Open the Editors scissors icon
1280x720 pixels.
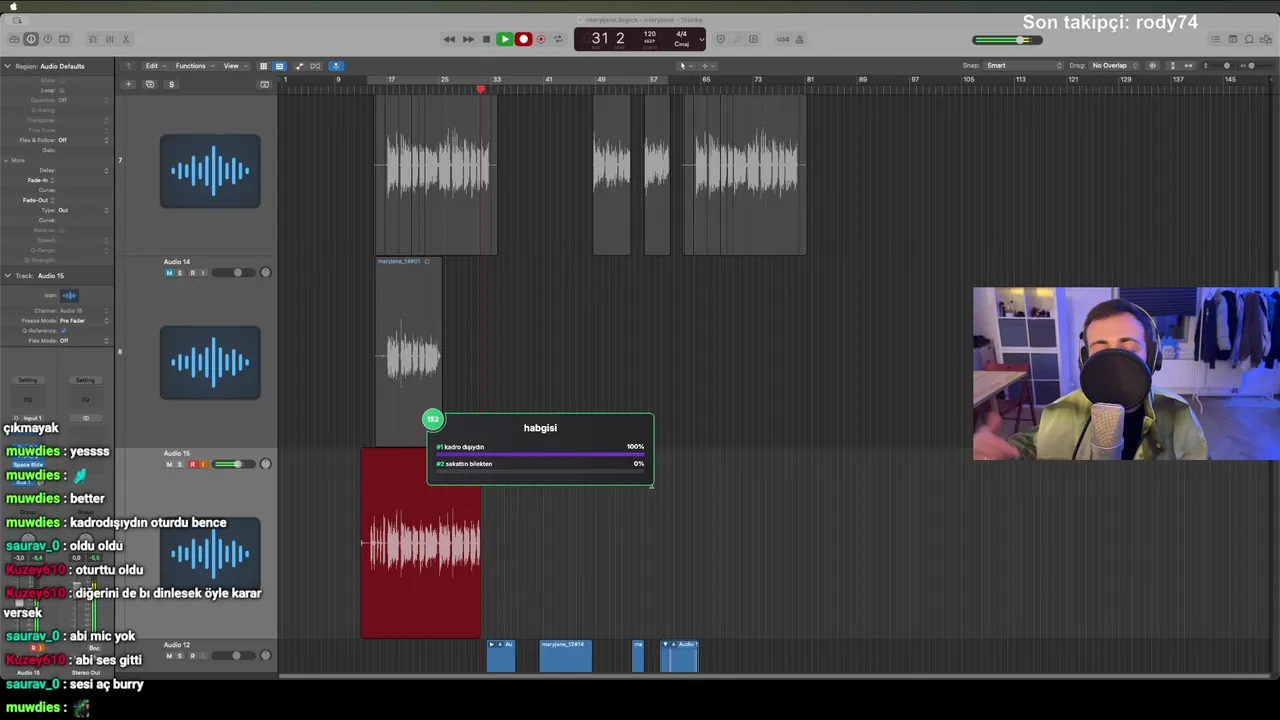pos(125,39)
